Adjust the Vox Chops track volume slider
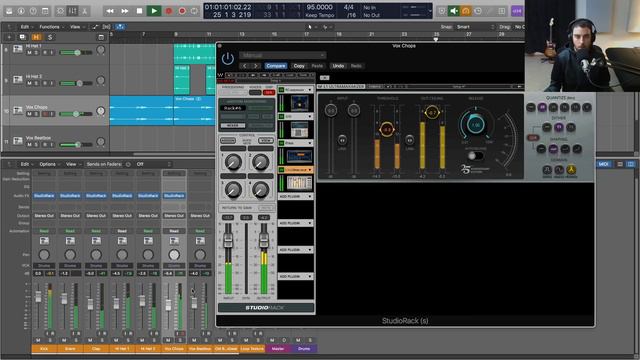The width and height of the screenshot is (640, 360). click(76, 114)
